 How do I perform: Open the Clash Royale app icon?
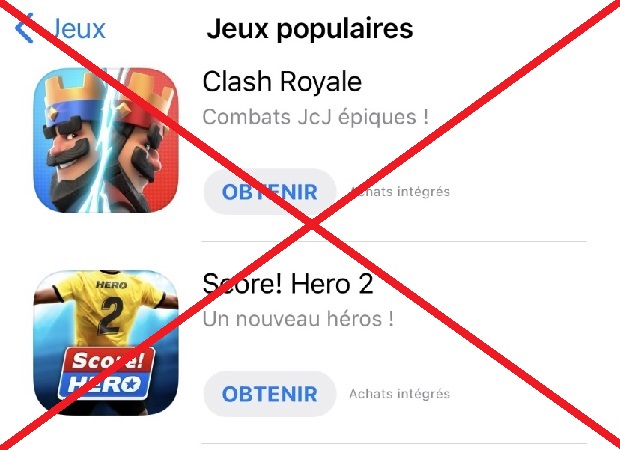[106, 140]
